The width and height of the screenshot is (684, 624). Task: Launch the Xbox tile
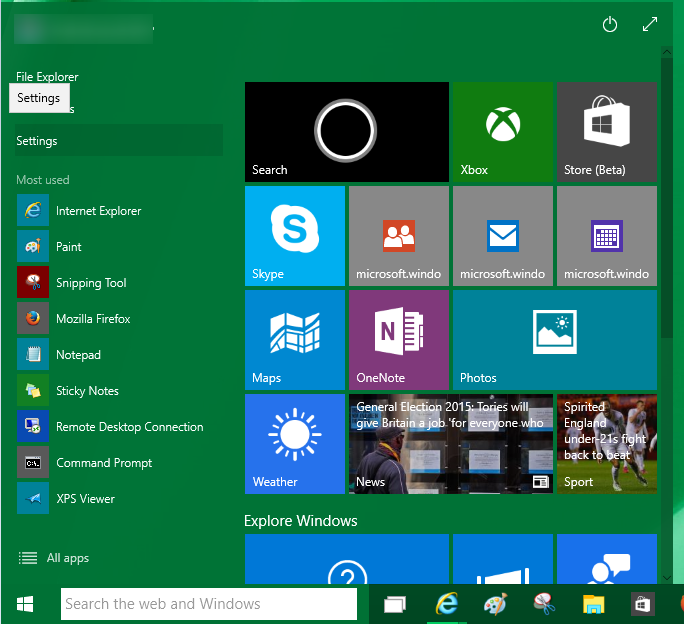click(x=503, y=132)
